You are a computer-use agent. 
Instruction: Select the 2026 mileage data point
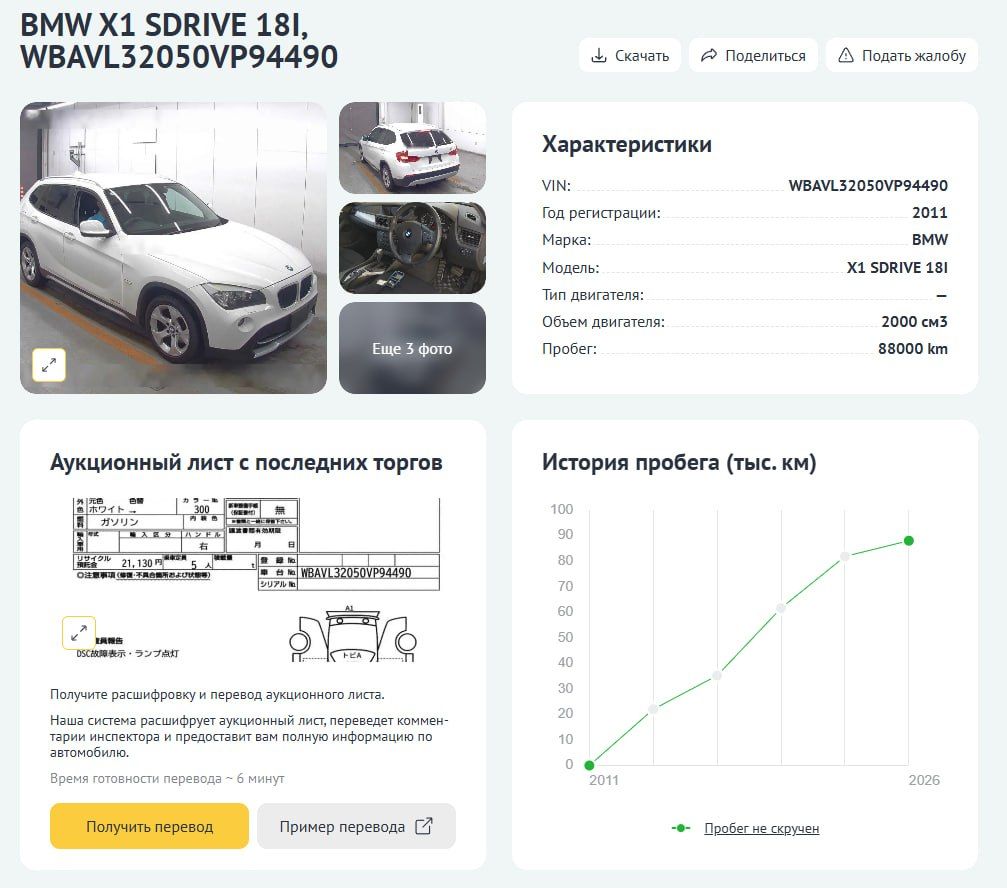point(908,541)
